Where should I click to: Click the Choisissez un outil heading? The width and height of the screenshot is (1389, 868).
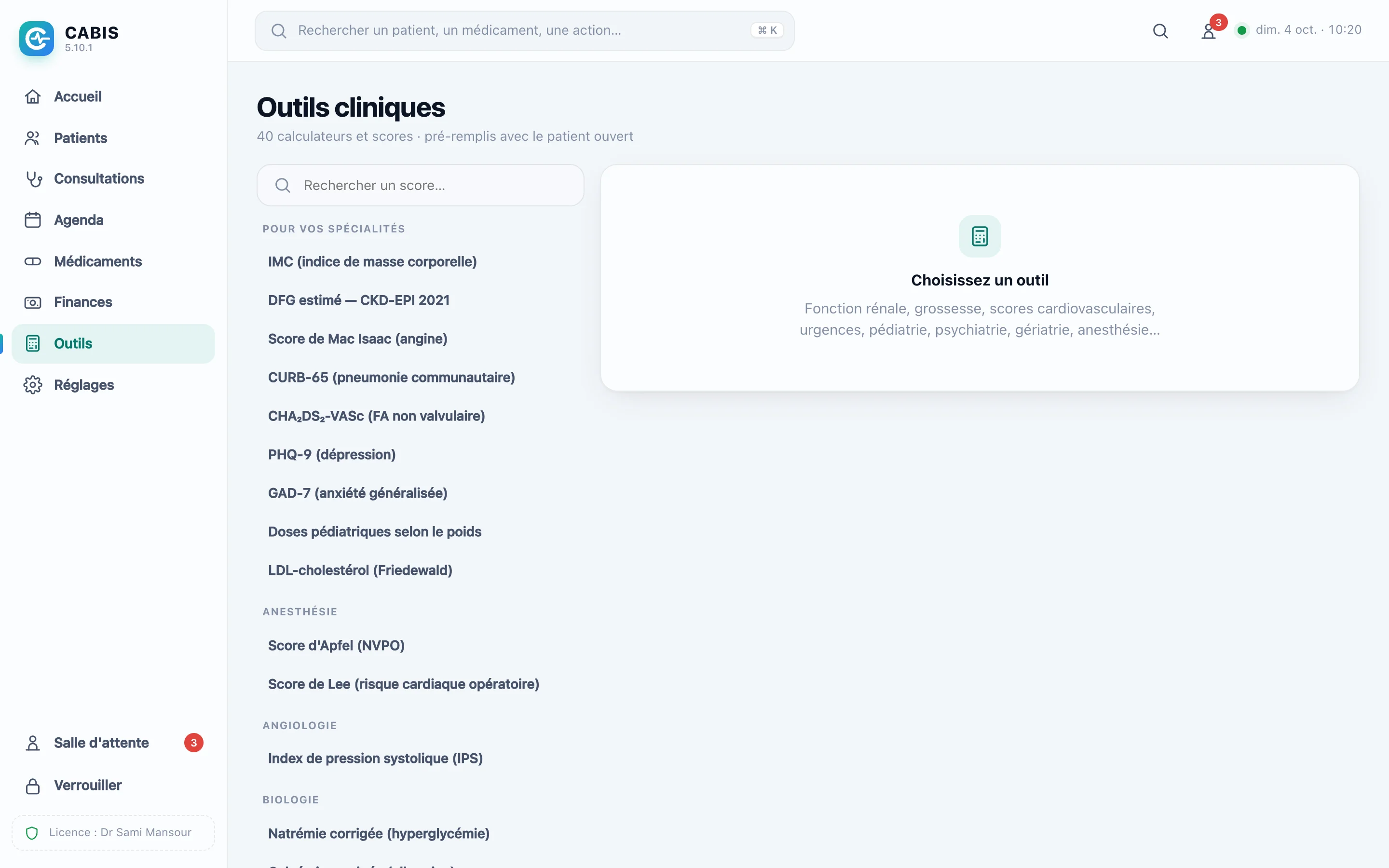click(979, 280)
